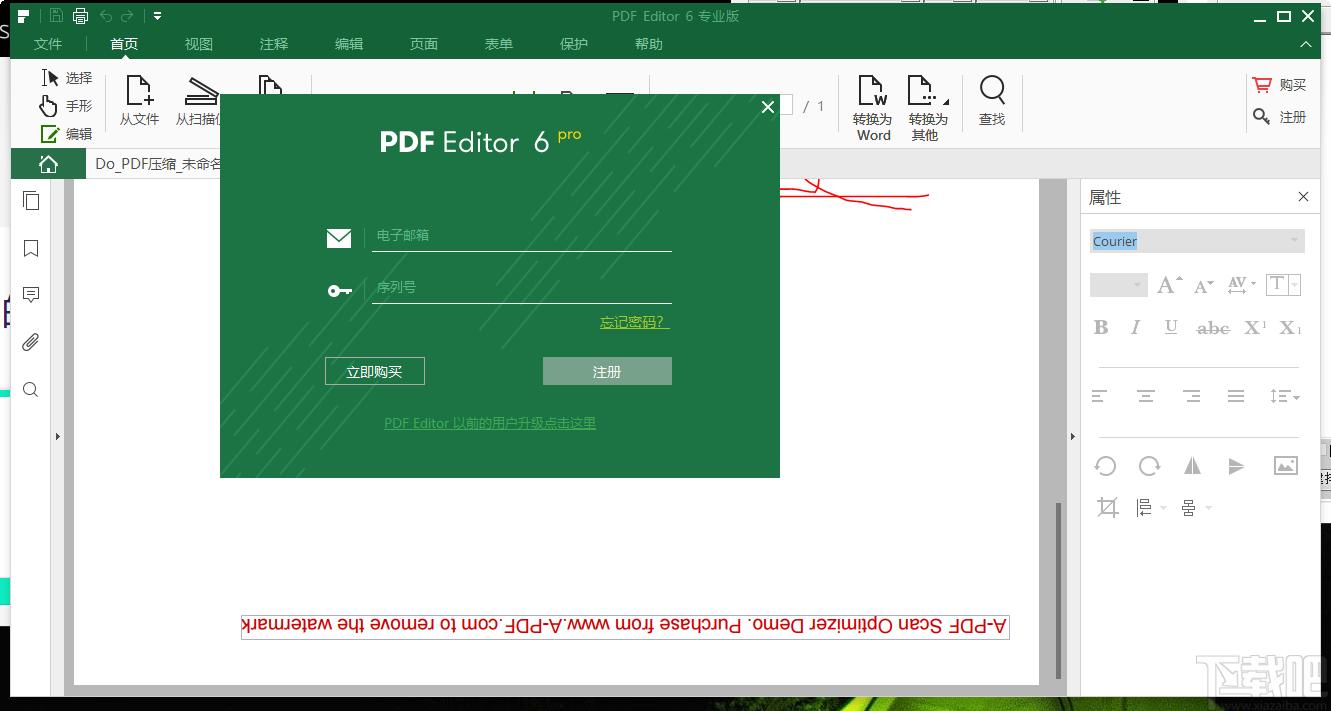The width and height of the screenshot is (1331, 711).
Task: Click the 注册 button in dialog
Action: (607, 371)
